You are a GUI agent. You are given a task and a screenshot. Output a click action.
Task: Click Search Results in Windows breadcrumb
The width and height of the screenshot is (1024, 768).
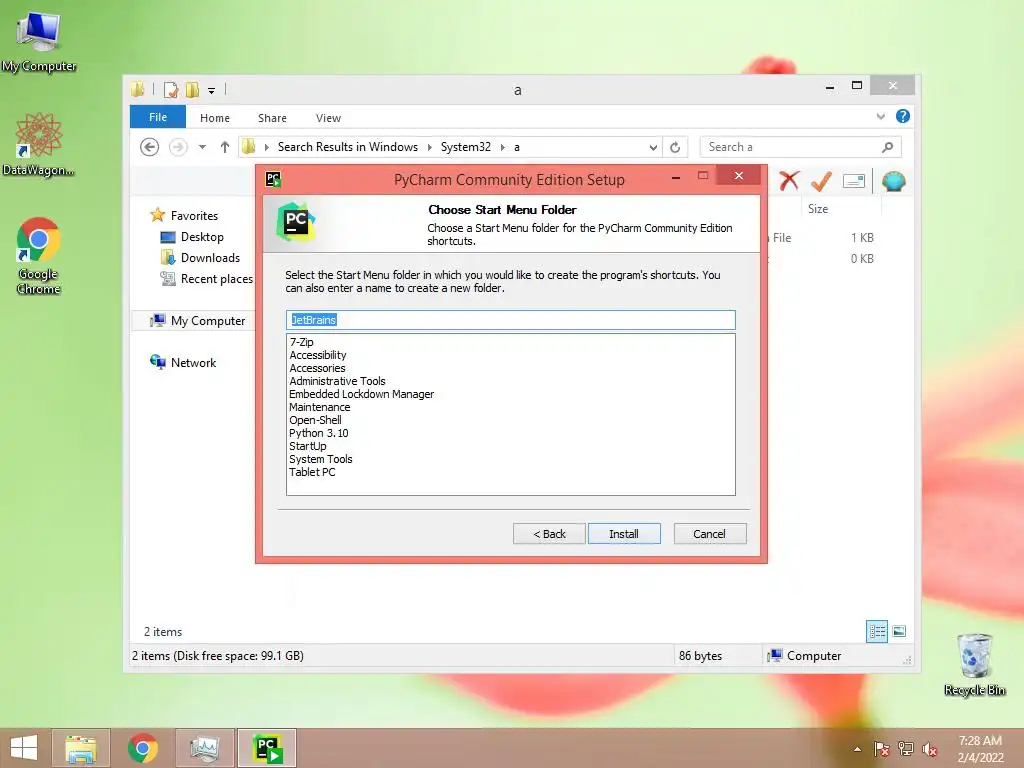(x=347, y=147)
